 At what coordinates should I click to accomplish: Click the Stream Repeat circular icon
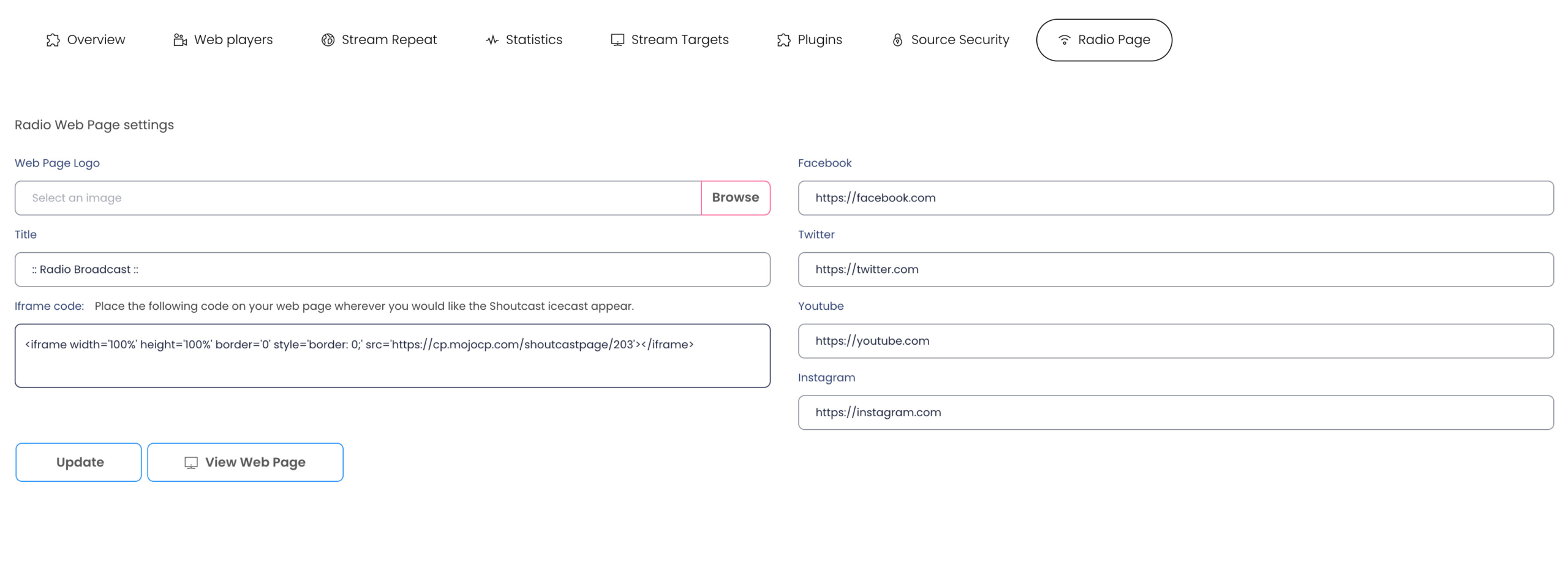(x=328, y=40)
